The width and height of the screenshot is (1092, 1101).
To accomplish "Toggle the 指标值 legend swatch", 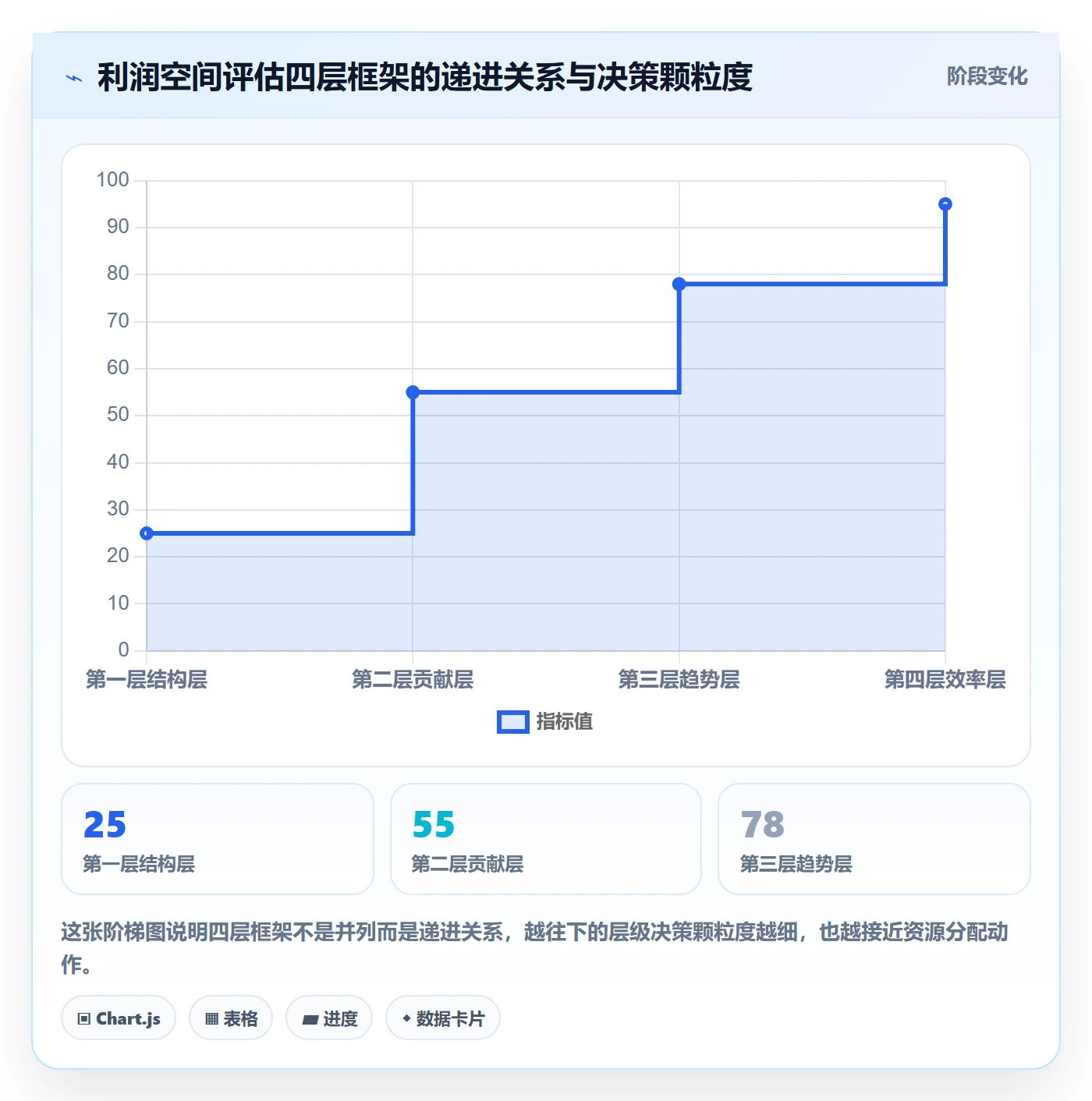I will click(513, 722).
